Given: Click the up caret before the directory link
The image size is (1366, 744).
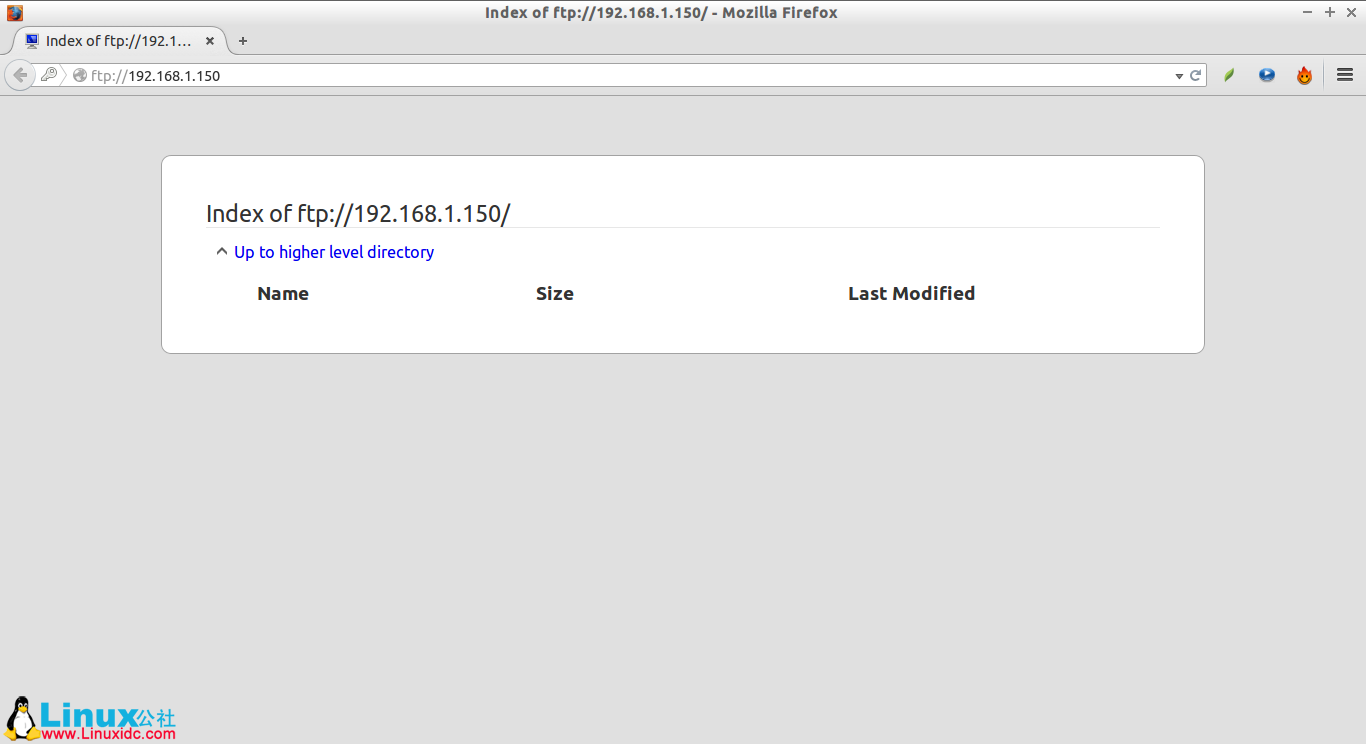Looking at the screenshot, I should pyautogui.click(x=221, y=252).
